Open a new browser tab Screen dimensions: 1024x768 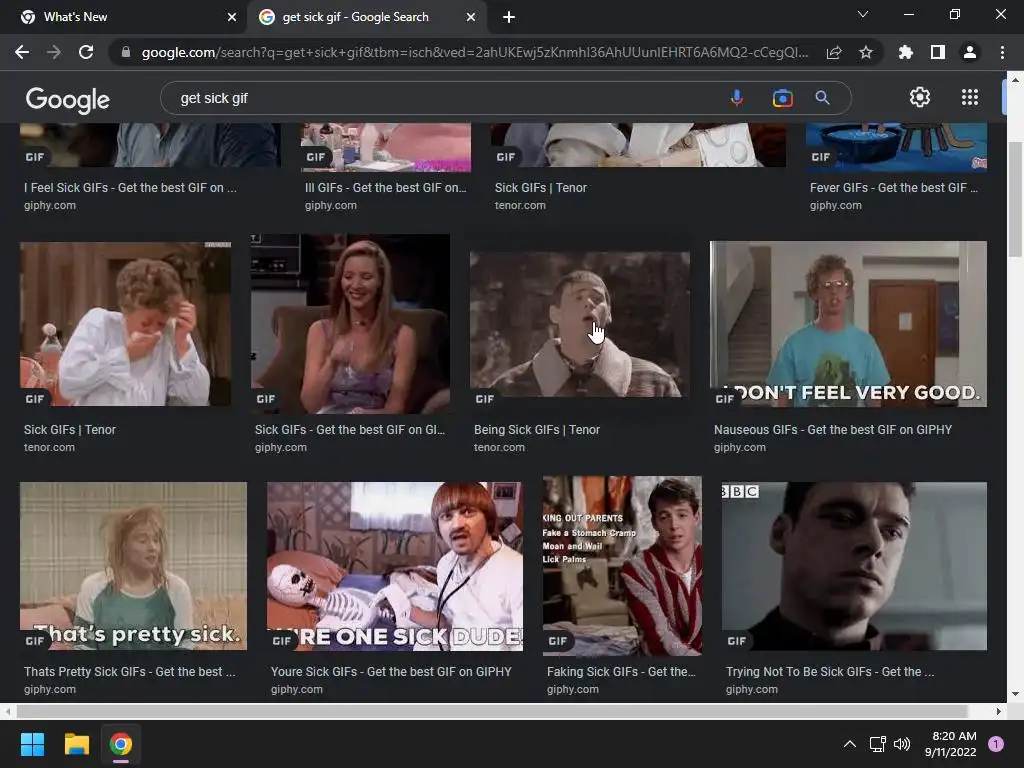[x=509, y=17]
